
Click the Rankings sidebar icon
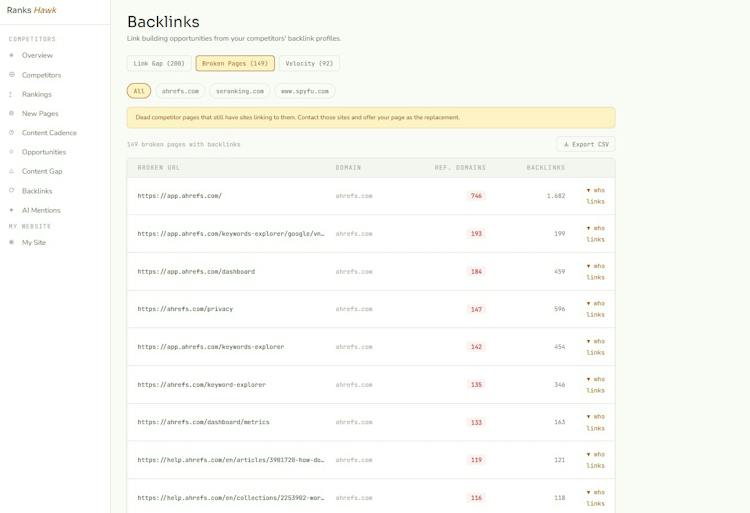click(11, 94)
